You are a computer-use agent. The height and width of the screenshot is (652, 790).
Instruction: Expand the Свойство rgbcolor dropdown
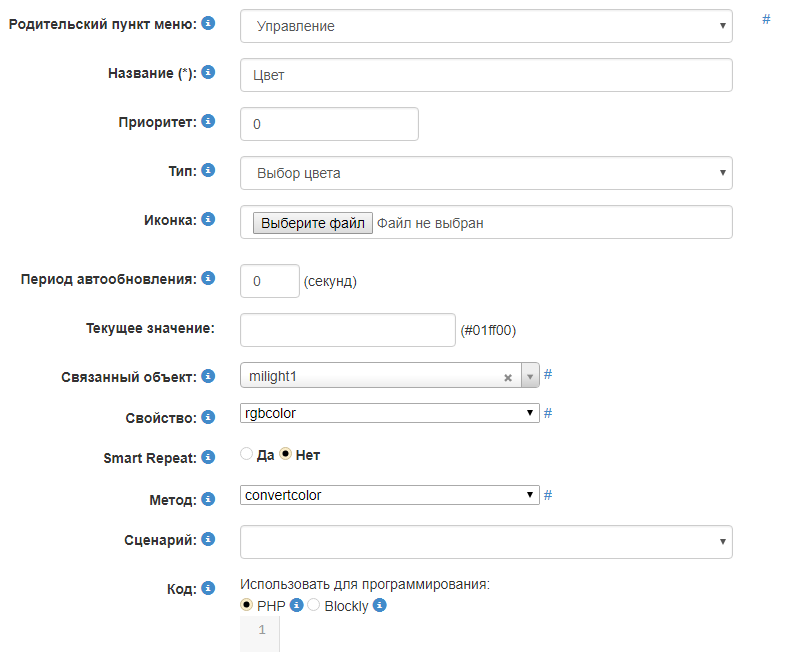tap(390, 413)
